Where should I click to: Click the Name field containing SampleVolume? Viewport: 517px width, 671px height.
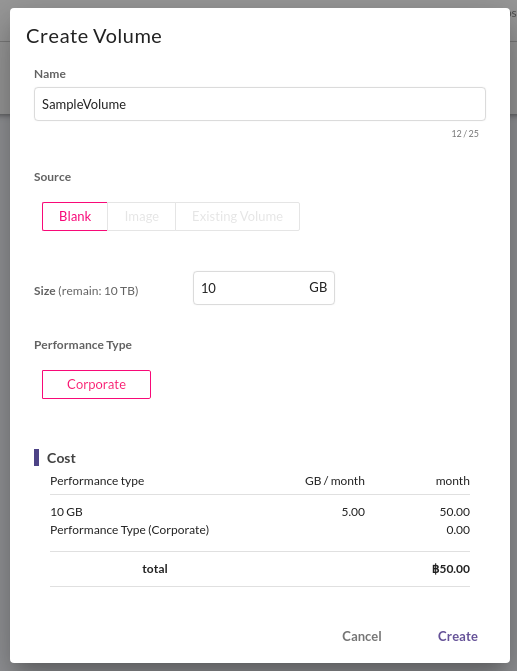pyautogui.click(x=260, y=104)
